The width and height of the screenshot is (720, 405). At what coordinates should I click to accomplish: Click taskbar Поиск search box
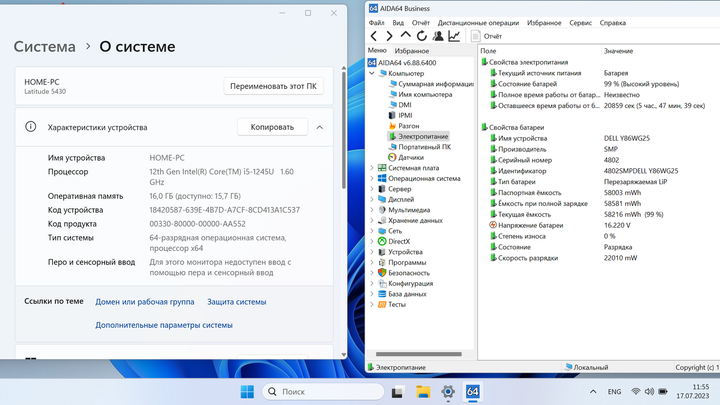[323, 392]
